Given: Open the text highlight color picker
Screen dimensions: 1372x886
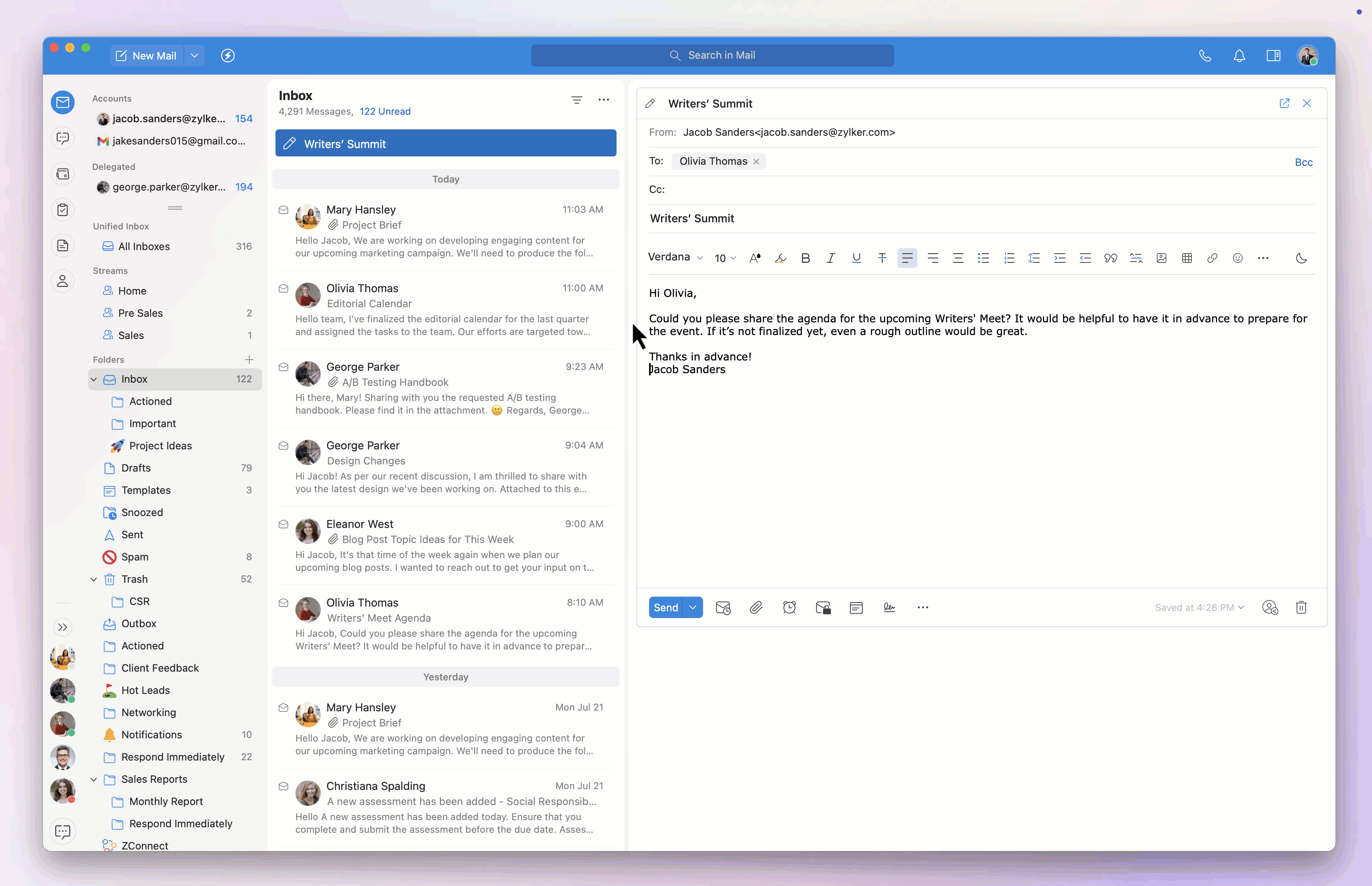Looking at the screenshot, I should [780, 258].
